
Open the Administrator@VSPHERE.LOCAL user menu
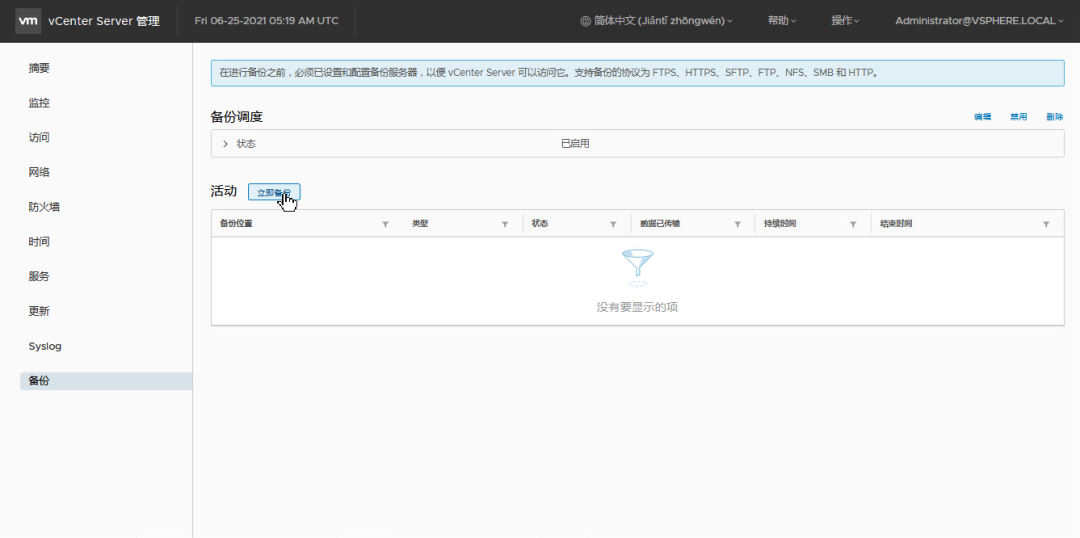pos(979,21)
